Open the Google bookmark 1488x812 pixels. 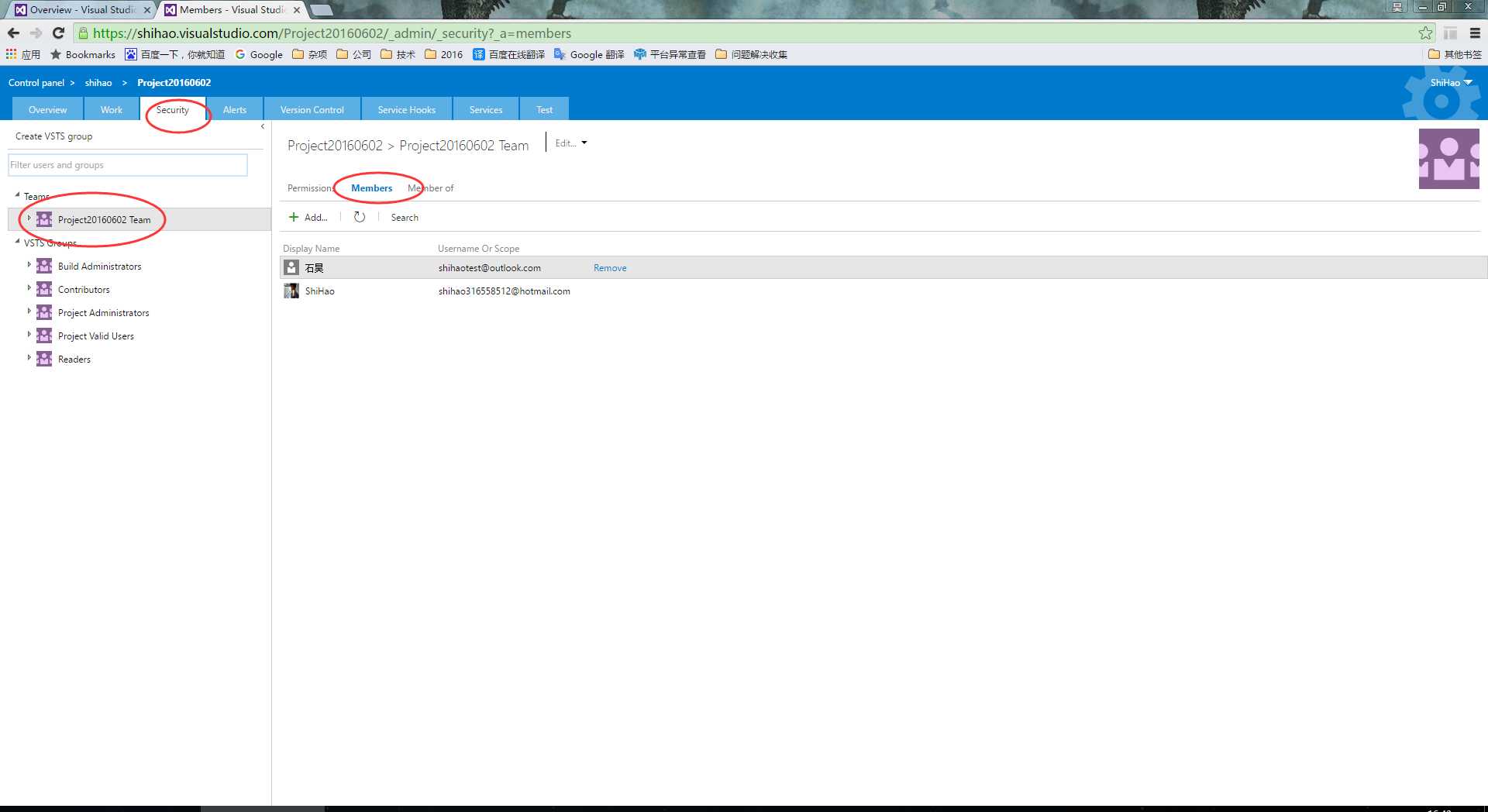click(259, 54)
